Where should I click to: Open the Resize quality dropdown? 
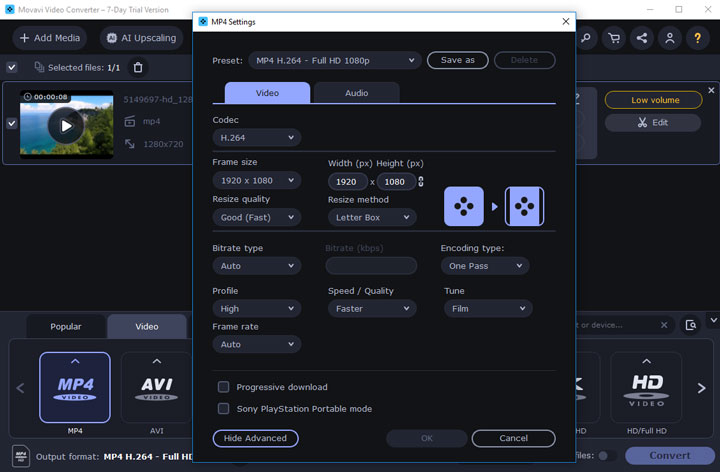pos(257,218)
